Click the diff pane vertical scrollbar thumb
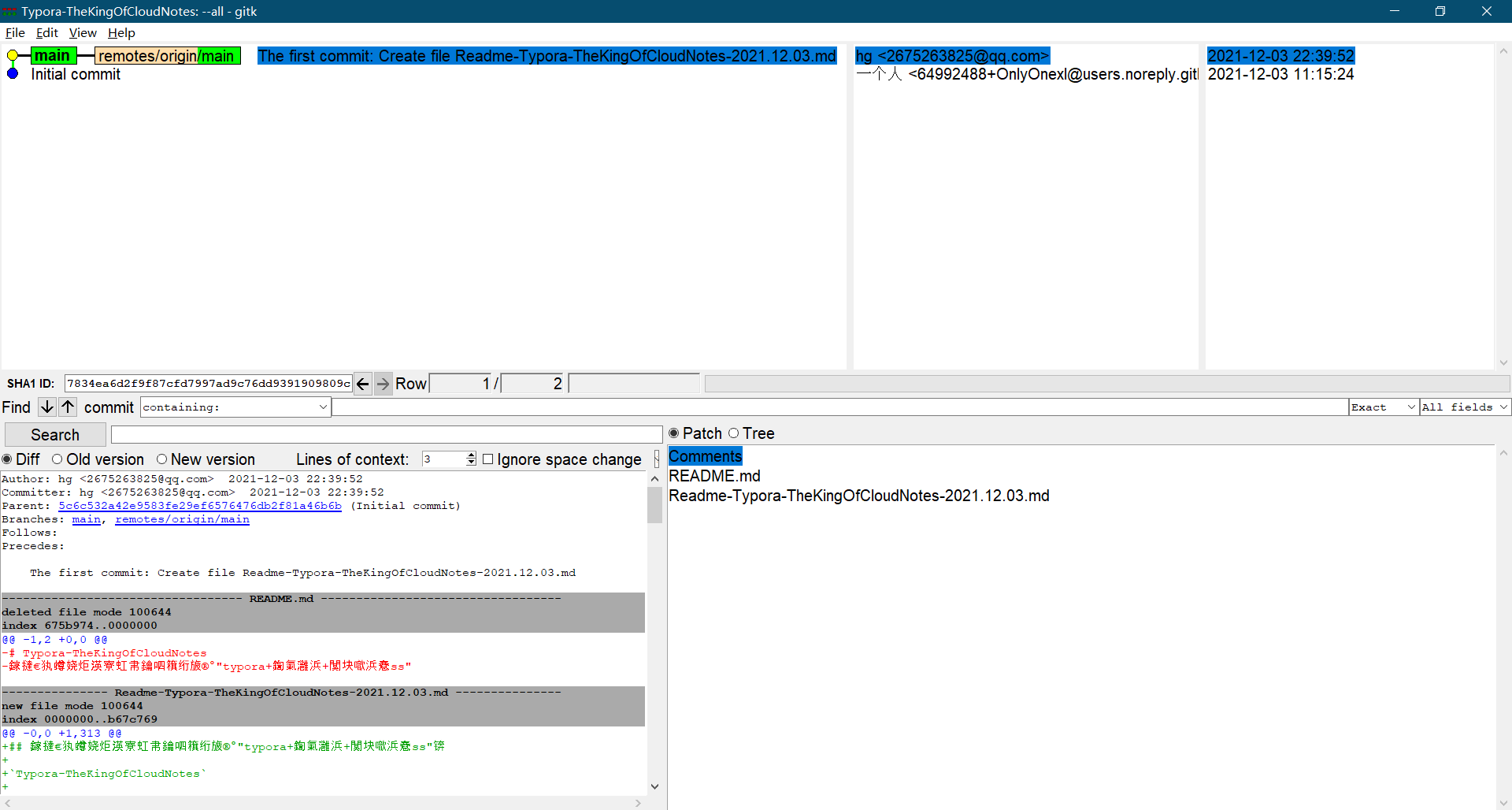Viewport: 1512px width, 810px height. tap(654, 505)
